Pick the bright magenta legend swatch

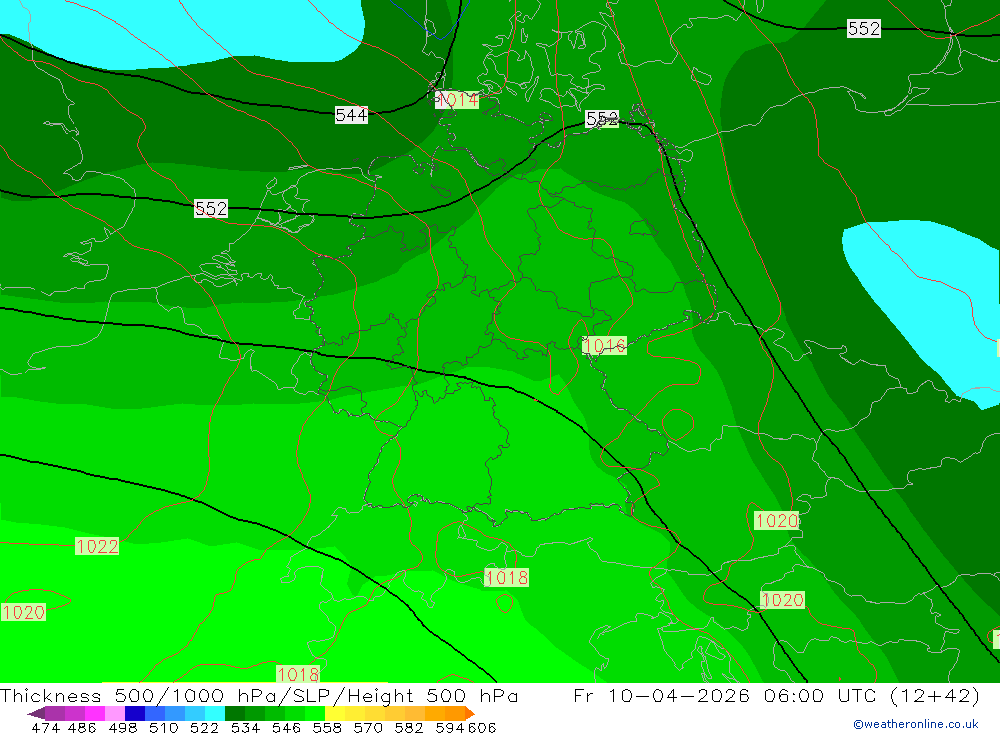(x=94, y=713)
